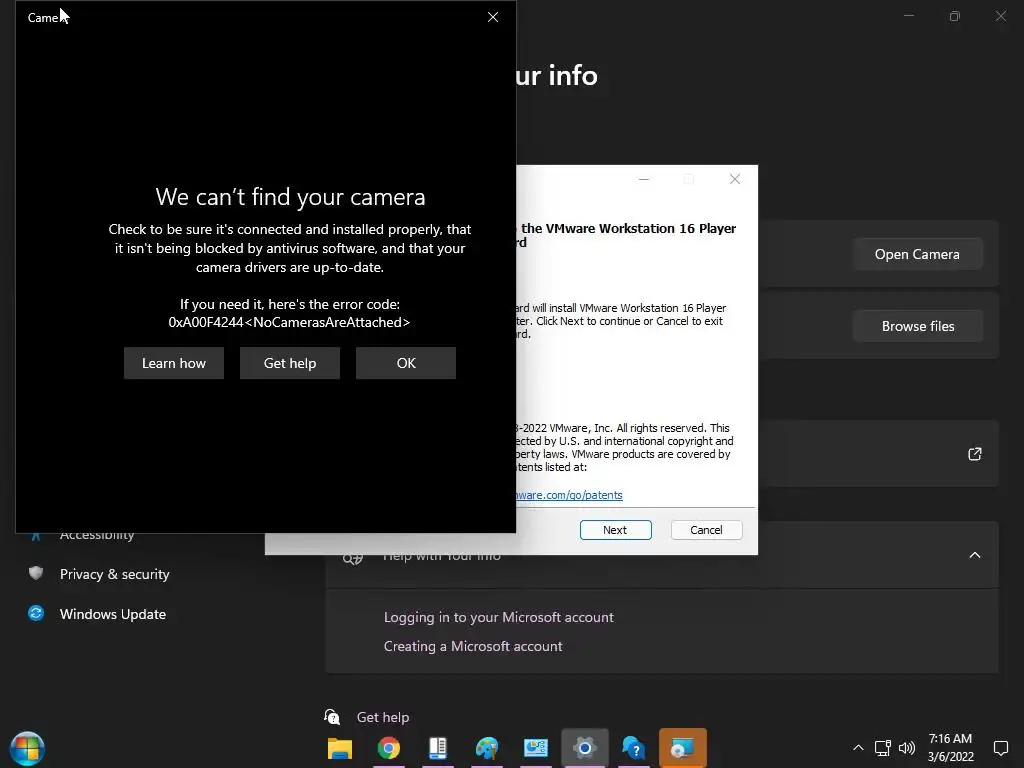The image size is (1024, 768).
Task: Switch to VMware installer taskbar icon
Action: [682, 748]
